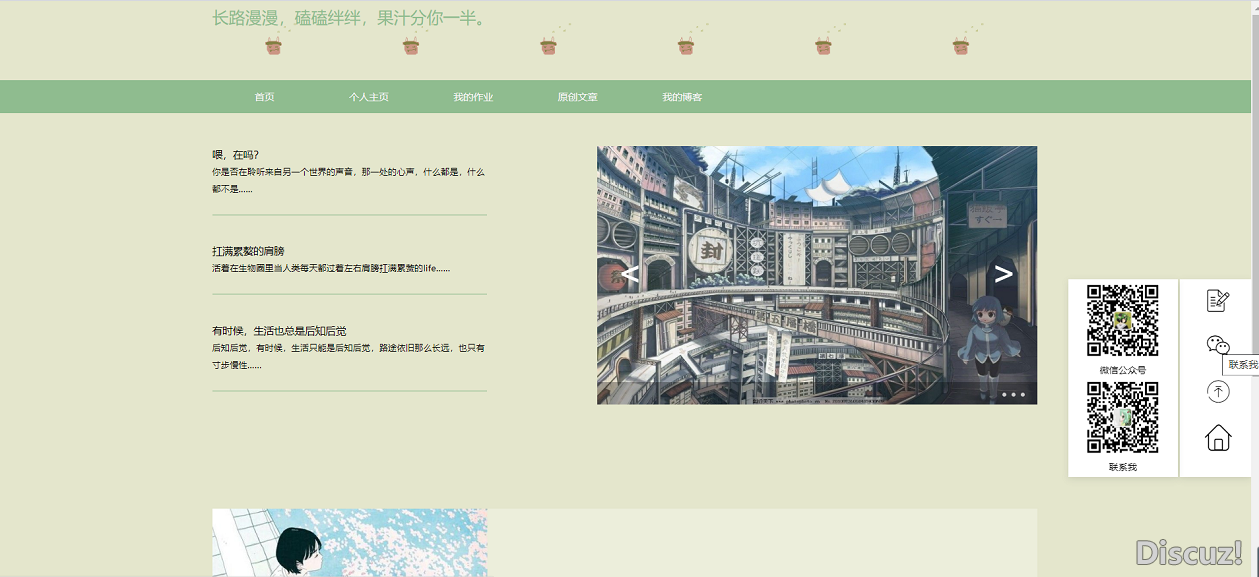
Task: Click the 微信公众号 QR code
Action: click(1123, 321)
